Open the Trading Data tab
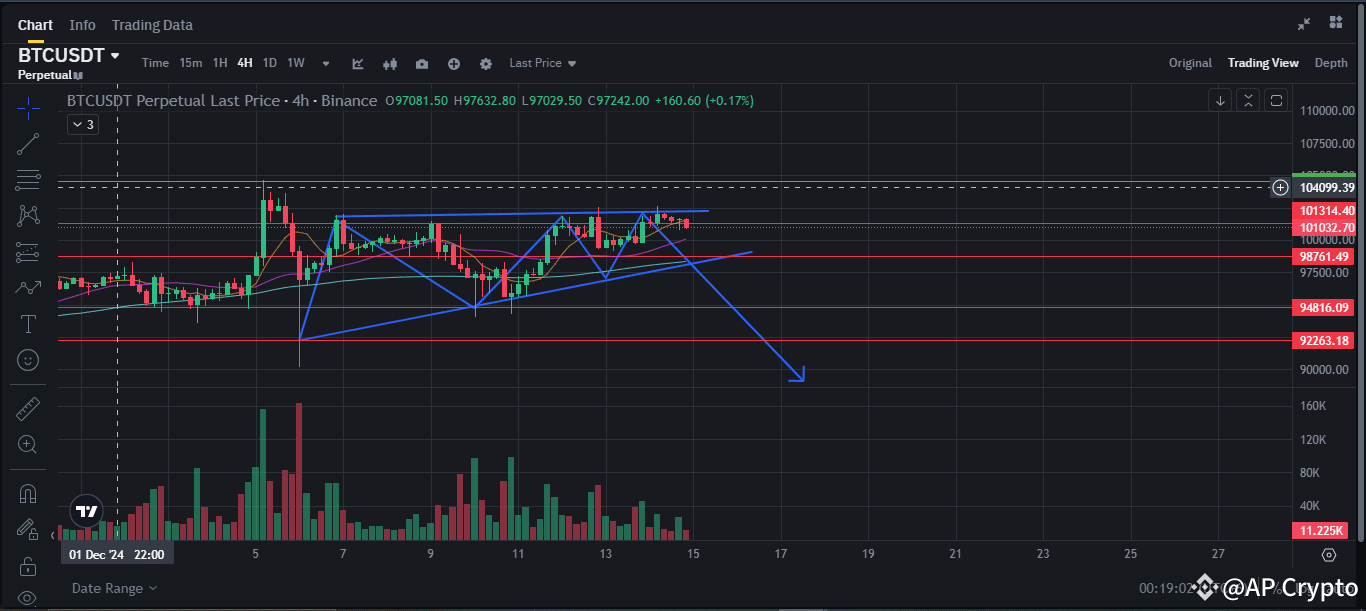The width and height of the screenshot is (1366, 611). click(x=152, y=25)
